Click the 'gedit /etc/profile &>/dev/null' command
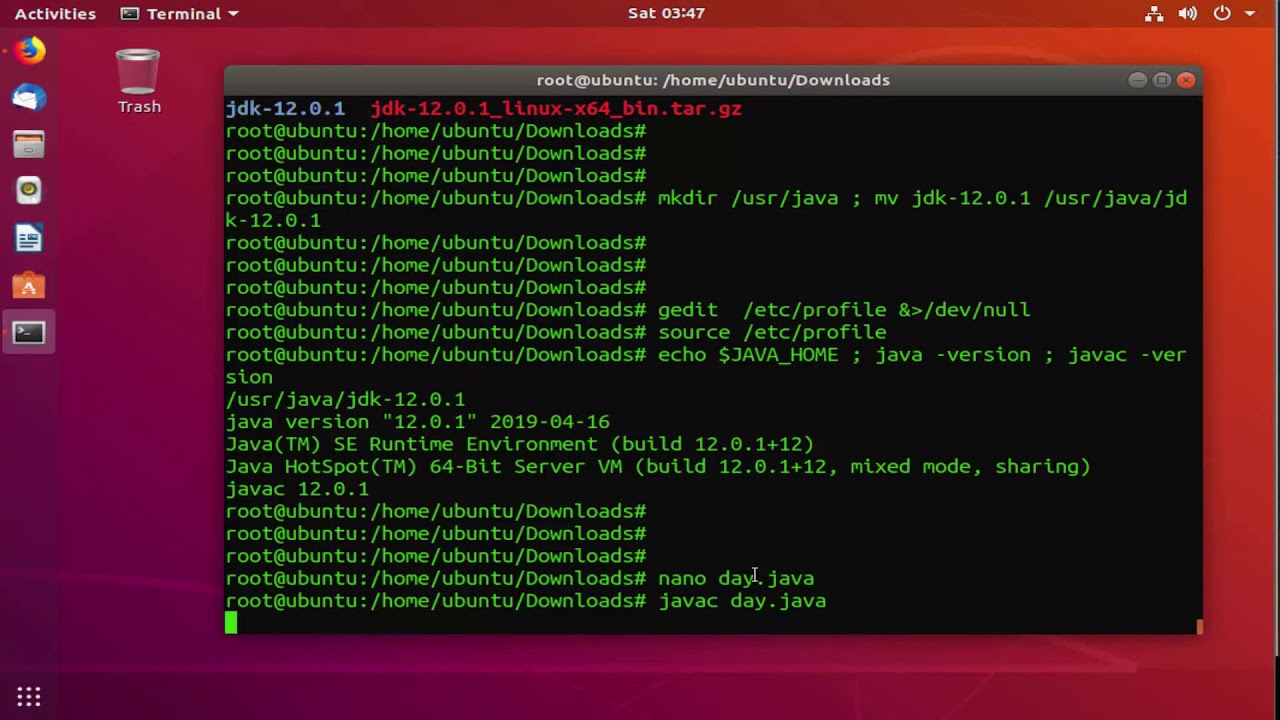The height and width of the screenshot is (720, 1280). (844, 310)
